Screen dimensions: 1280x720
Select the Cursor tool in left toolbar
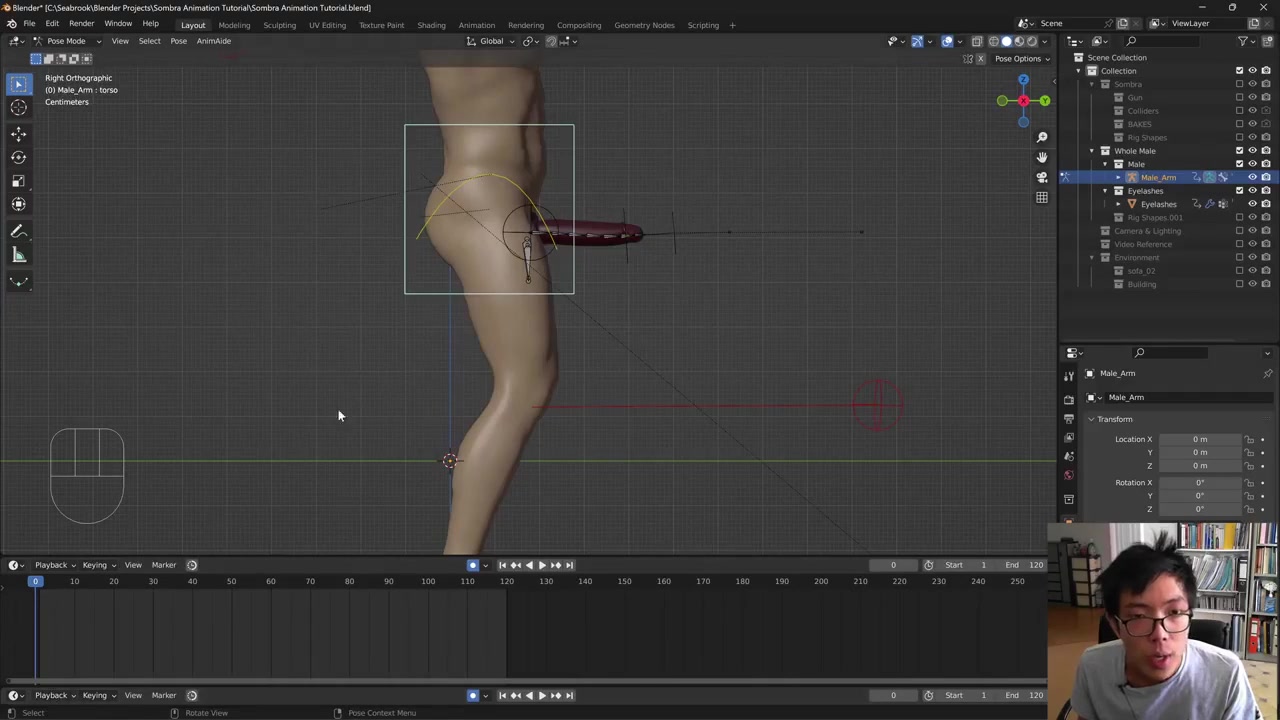click(18, 108)
